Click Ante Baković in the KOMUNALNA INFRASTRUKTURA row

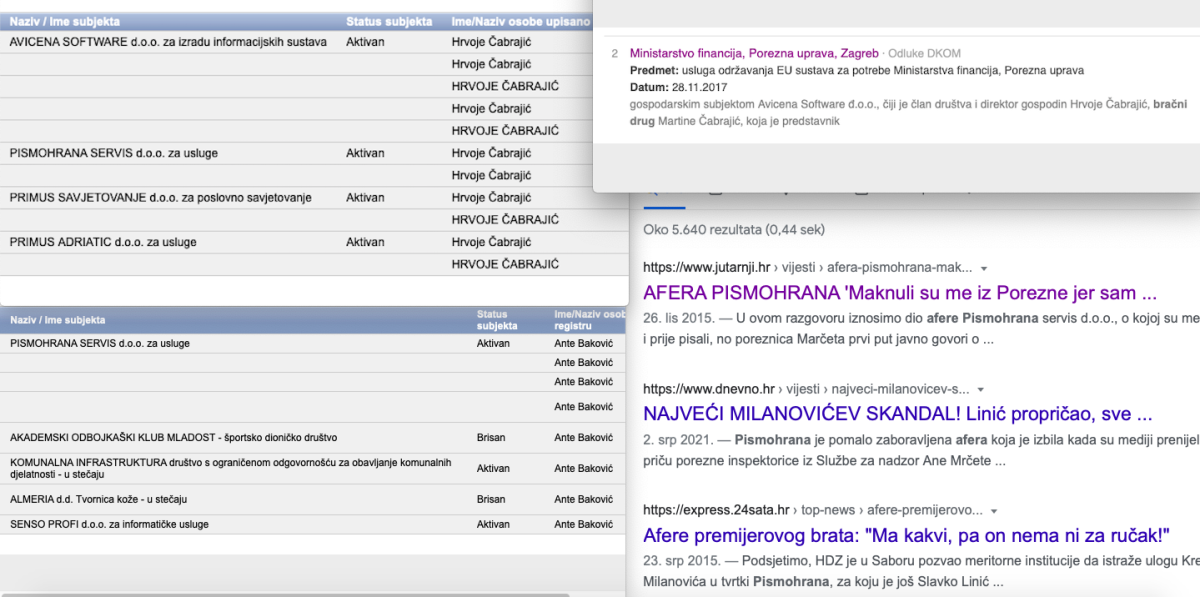point(583,468)
